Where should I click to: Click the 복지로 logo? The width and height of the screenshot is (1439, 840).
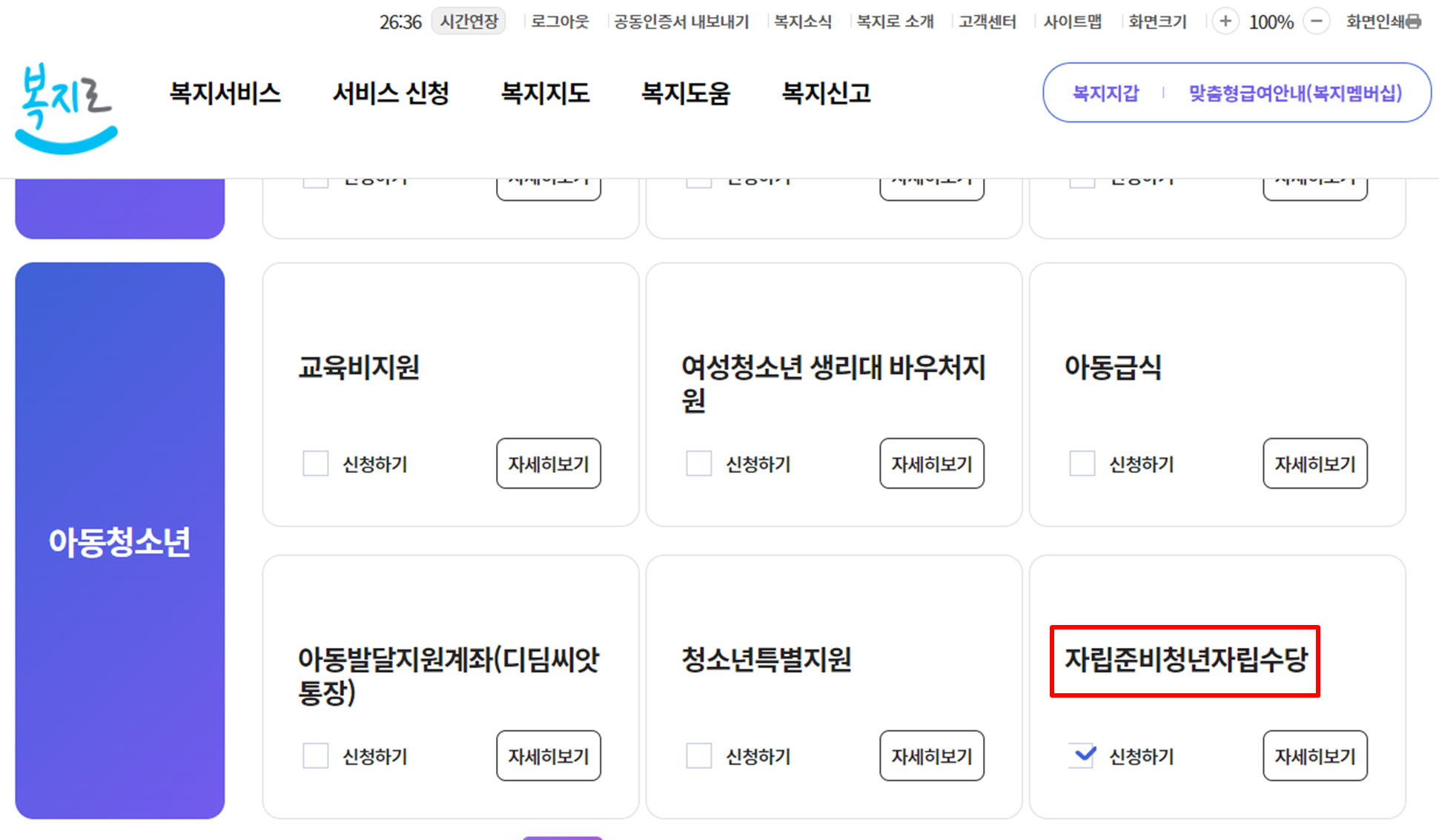tap(66, 108)
